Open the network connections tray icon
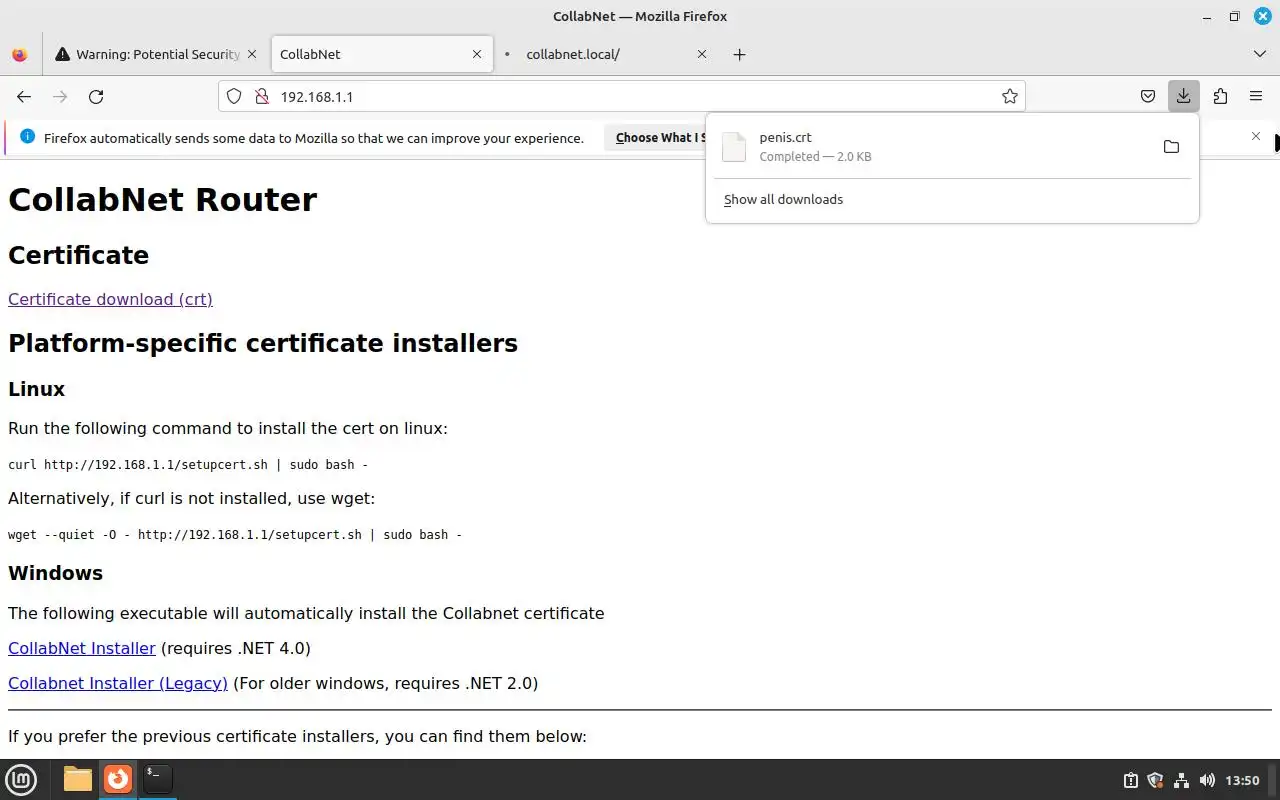This screenshot has width=1280, height=800. click(1181, 780)
